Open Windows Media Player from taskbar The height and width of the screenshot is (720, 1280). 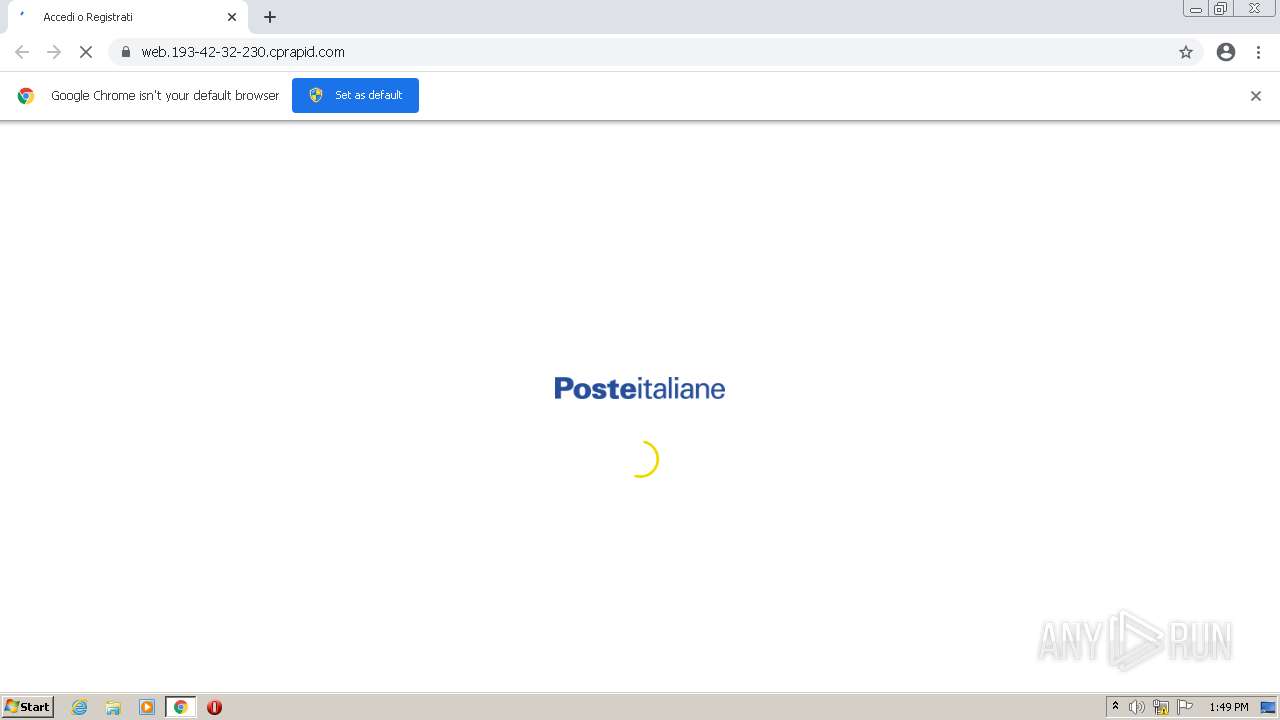click(x=147, y=707)
